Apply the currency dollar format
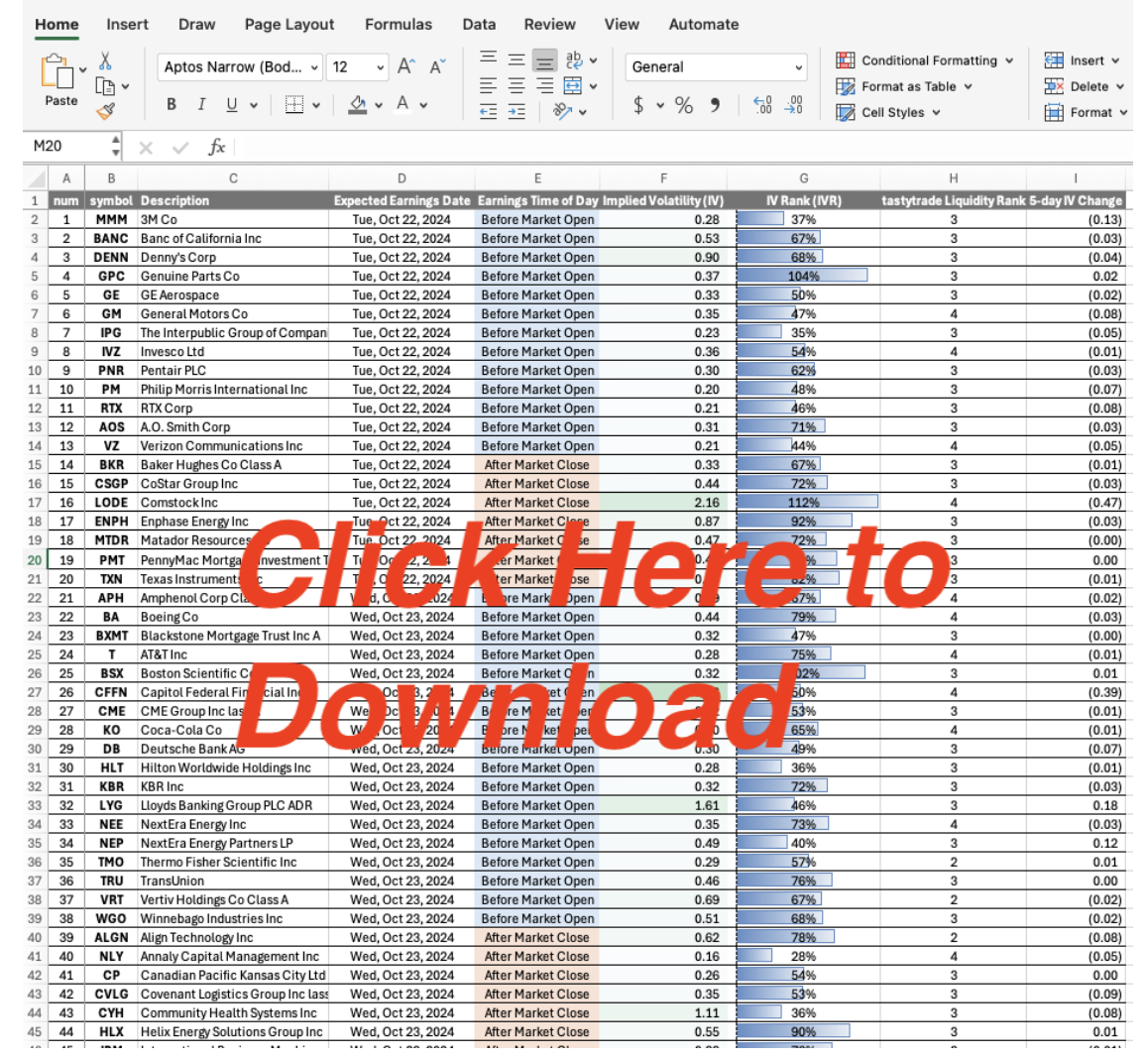The height and width of the screenshot is (1059, 1148). (x=638, y=105)
